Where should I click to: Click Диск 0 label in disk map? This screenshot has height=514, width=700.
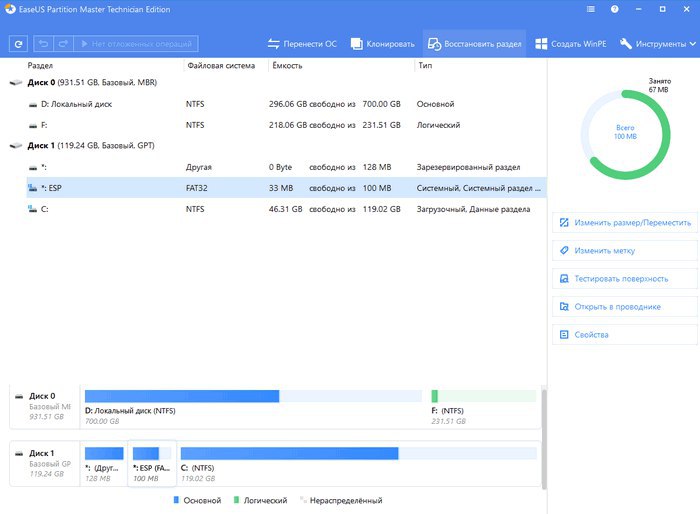pos(42,396)
